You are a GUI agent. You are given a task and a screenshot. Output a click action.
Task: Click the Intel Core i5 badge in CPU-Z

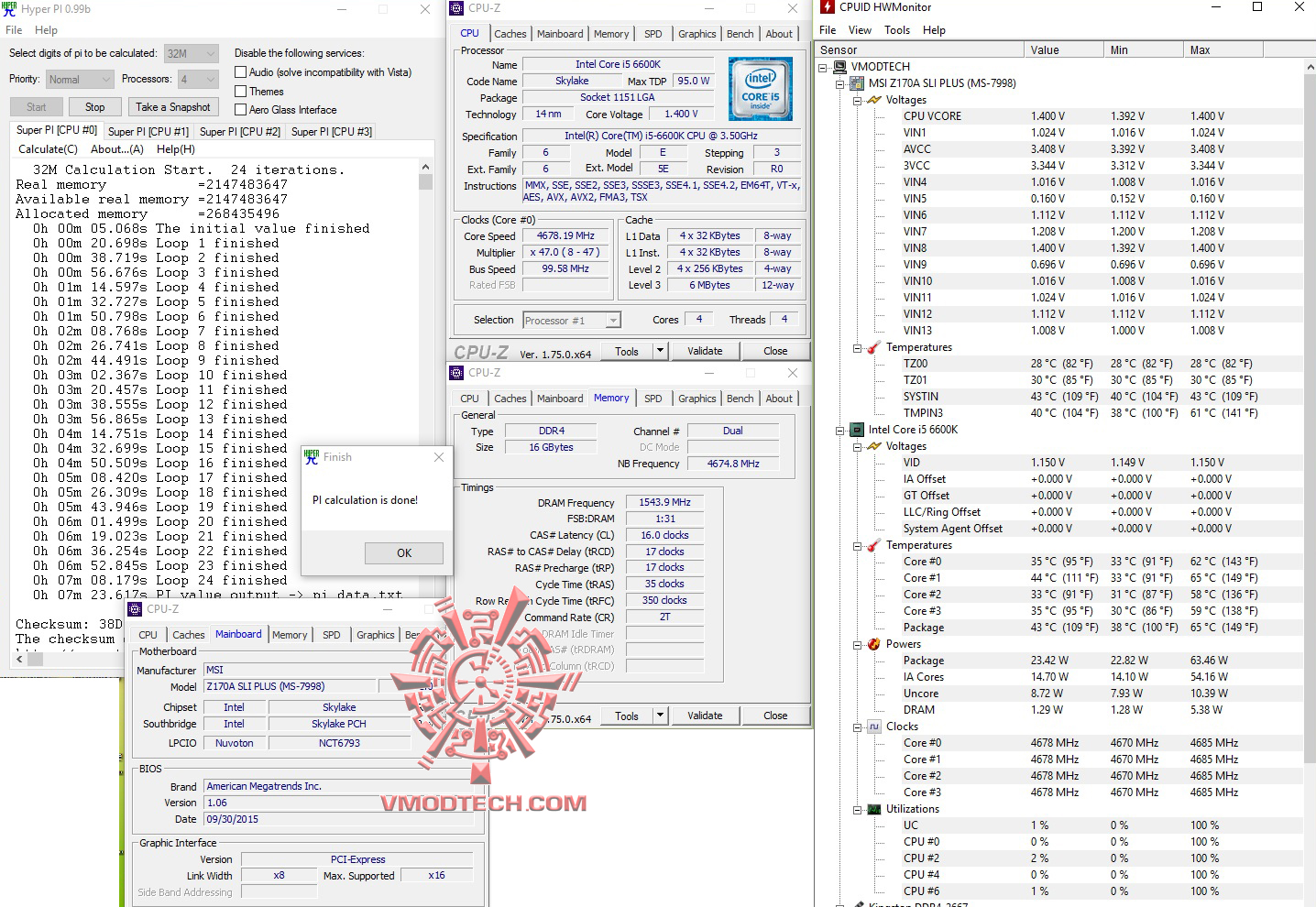pyautogui.click(x=760, y=89)
